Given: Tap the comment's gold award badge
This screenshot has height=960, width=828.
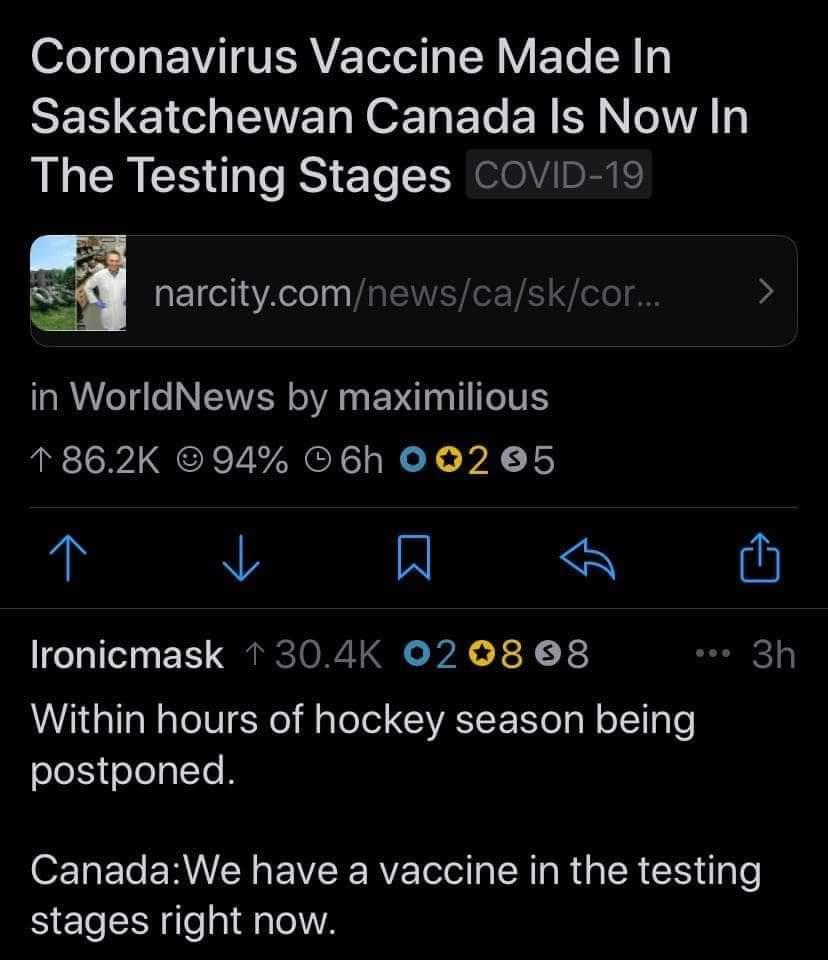Looking at the screenshot, I should (x=480, y=654).
